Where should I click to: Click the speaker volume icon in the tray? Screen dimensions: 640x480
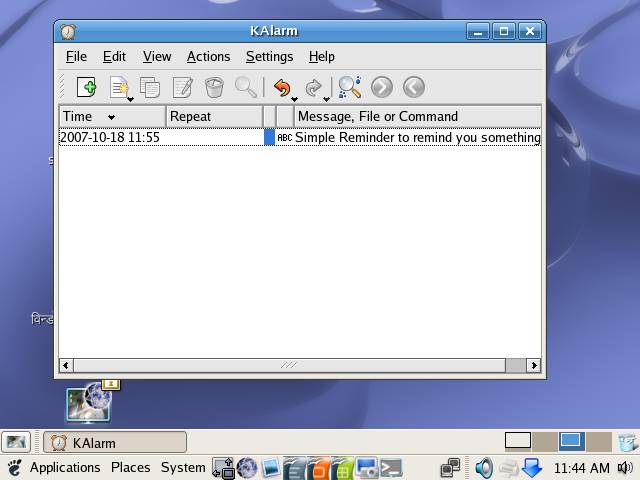coord(484,467)
